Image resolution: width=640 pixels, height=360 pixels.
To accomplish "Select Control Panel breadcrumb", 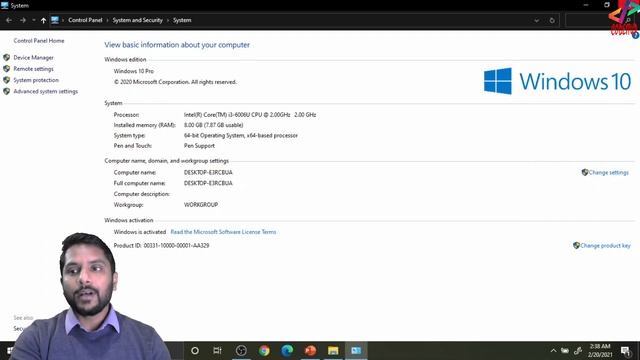I will pyautogui.click(x=85, y=20).
